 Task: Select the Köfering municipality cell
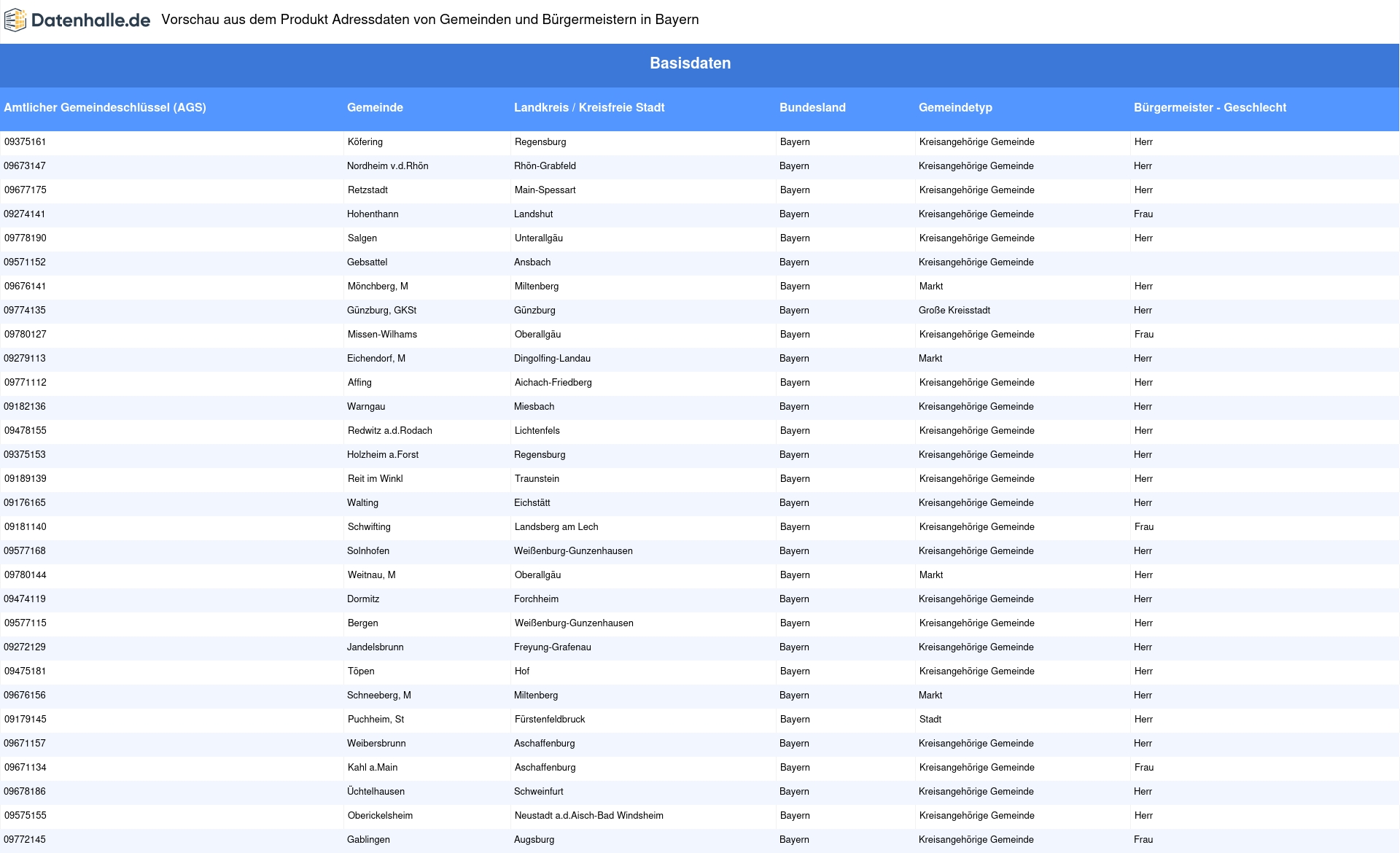[365, 142]
